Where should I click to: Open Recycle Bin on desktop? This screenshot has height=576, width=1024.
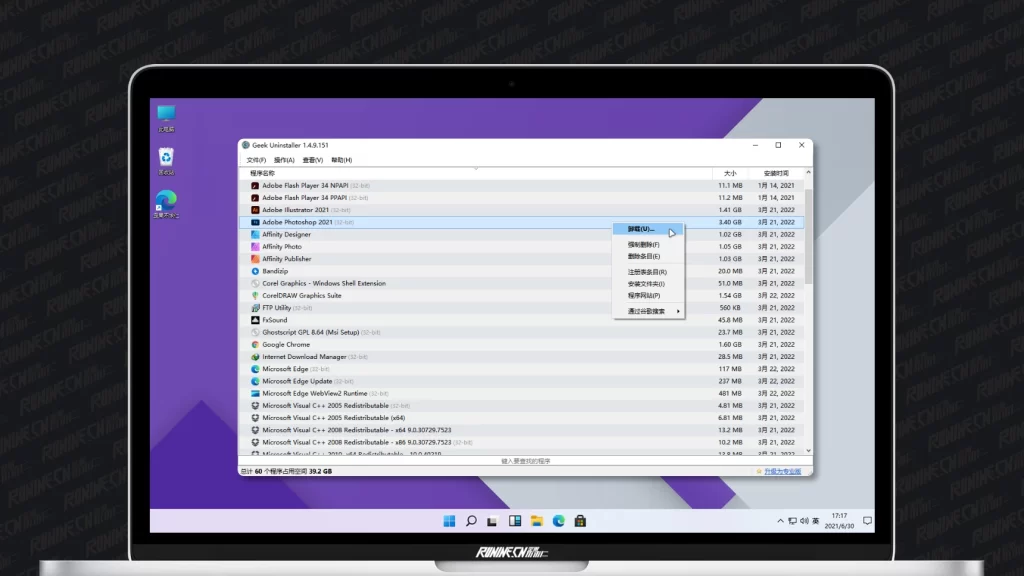pos(166,158)
